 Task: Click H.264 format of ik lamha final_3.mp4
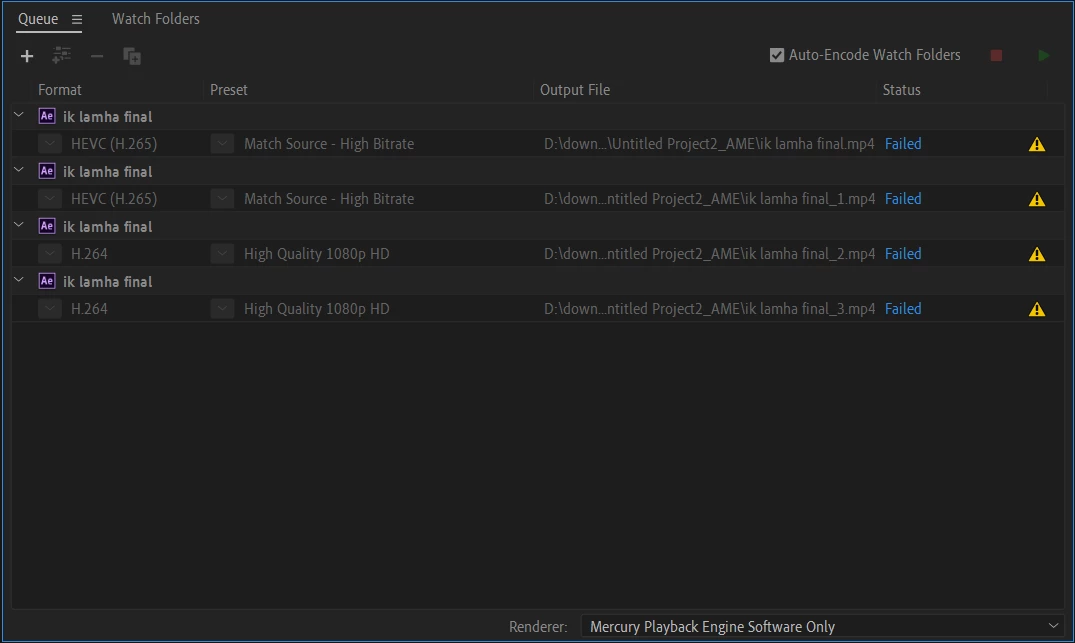[89, 308]
